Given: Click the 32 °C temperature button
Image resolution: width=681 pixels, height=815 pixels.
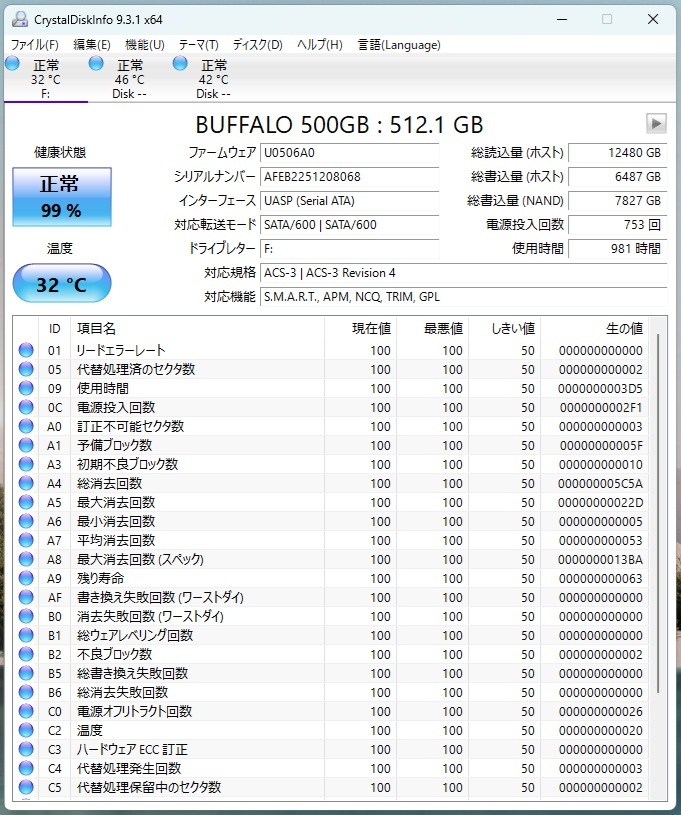Looking at the screenshot, I should [x=62, y=284].
